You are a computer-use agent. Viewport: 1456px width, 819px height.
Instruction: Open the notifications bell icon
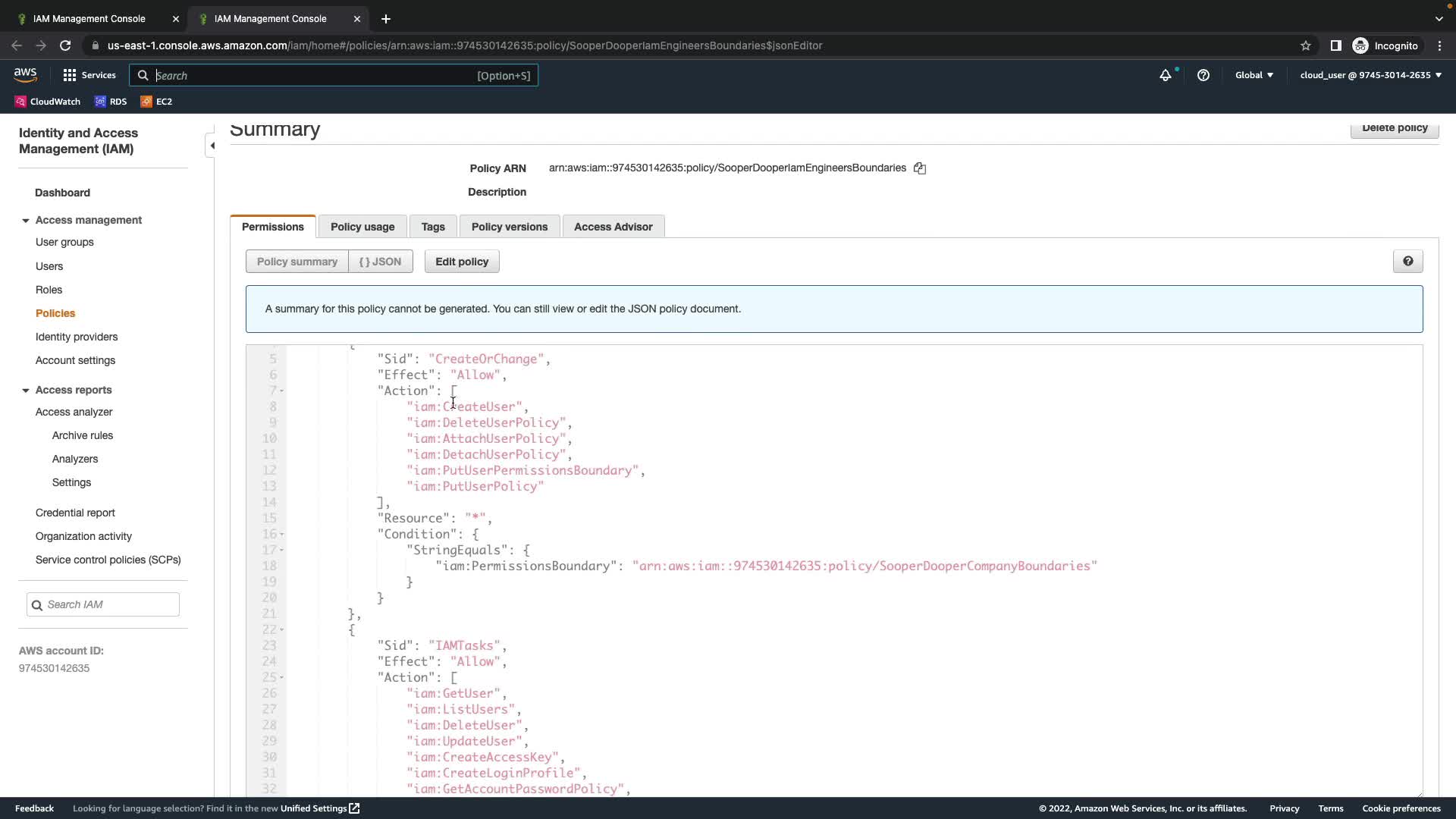(x=1166, y=75)
